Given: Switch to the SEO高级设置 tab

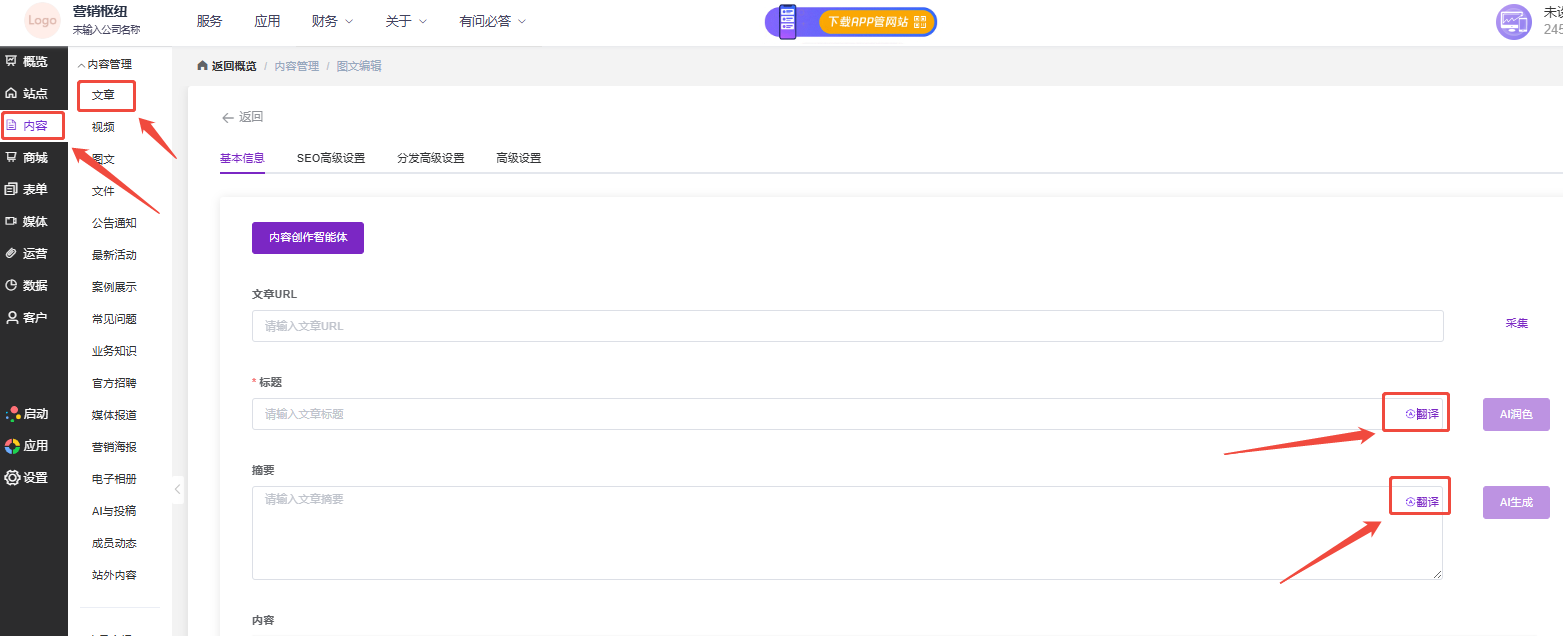Looking at the screenshot, I should pos(330,158).
